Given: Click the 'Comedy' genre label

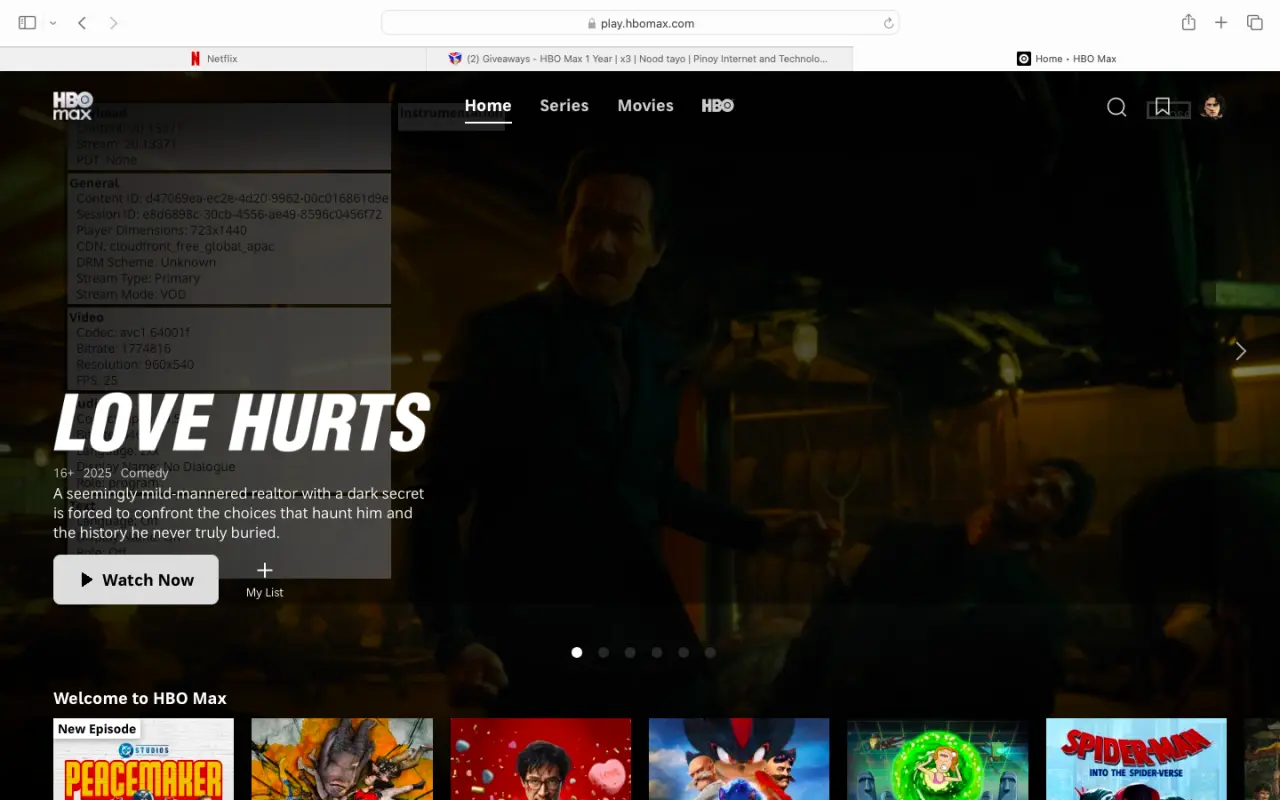Looking at the screenshot, I should [145, 473].
